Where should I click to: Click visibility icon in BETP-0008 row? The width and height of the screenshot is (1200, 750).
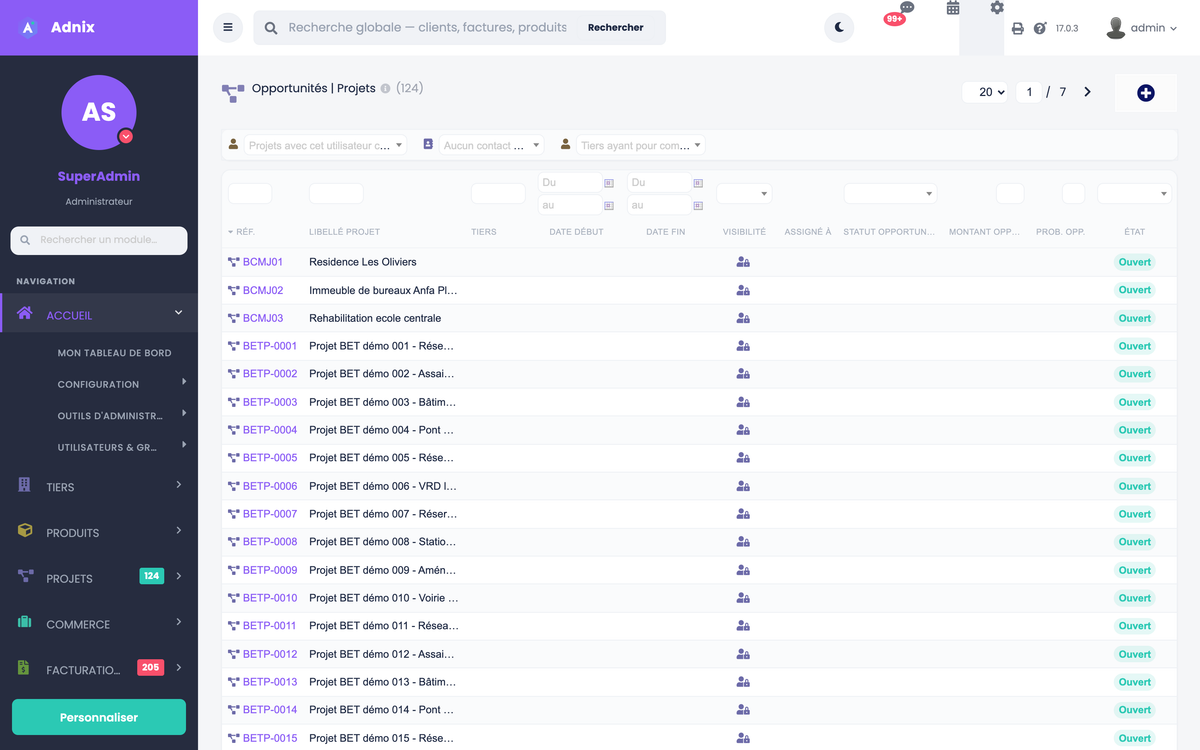pyautogui.click(x=743, y=542)
